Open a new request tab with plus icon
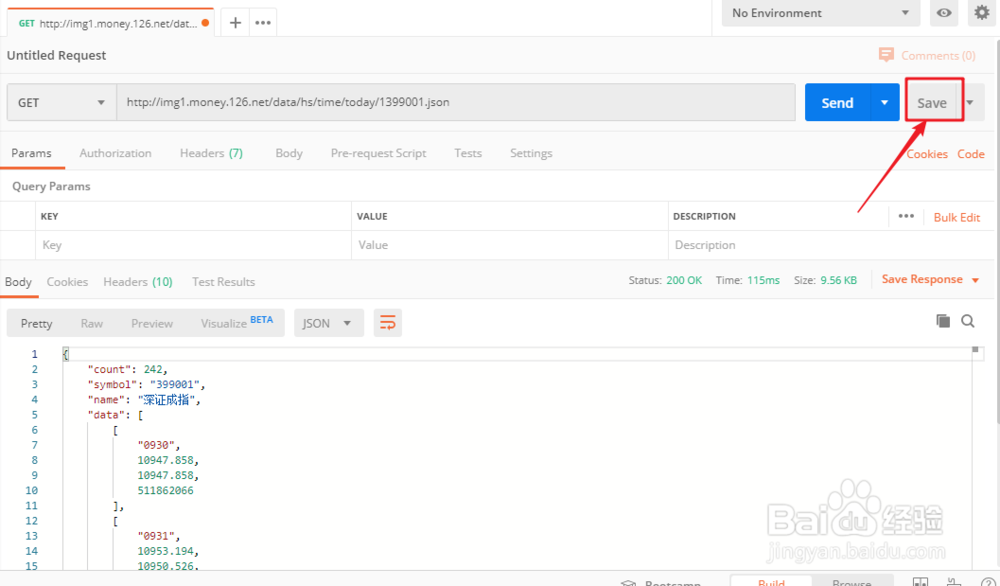 click(235, 23)
